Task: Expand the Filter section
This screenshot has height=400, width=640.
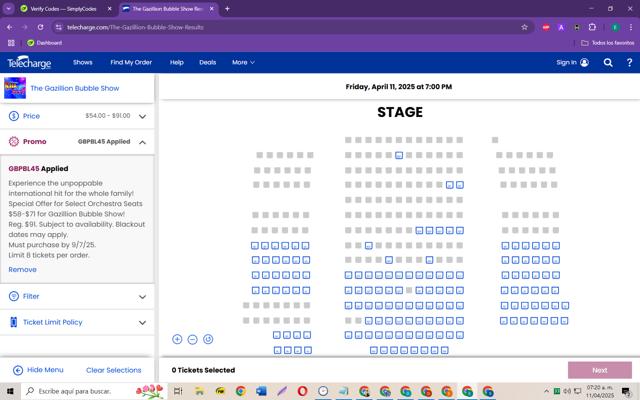Action: tap(142, 297)
